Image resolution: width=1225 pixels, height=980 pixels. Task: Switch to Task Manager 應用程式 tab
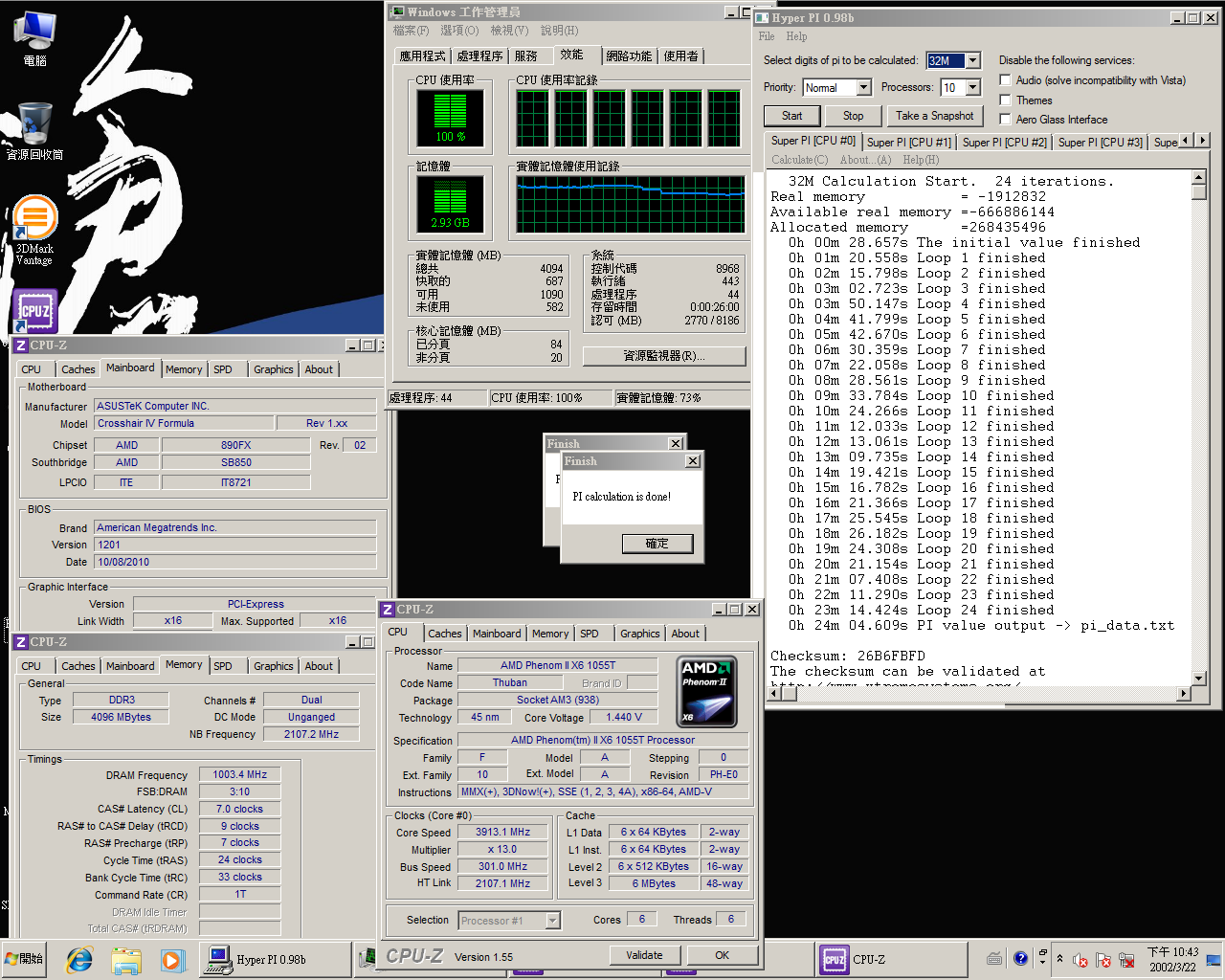click(422, 56)
